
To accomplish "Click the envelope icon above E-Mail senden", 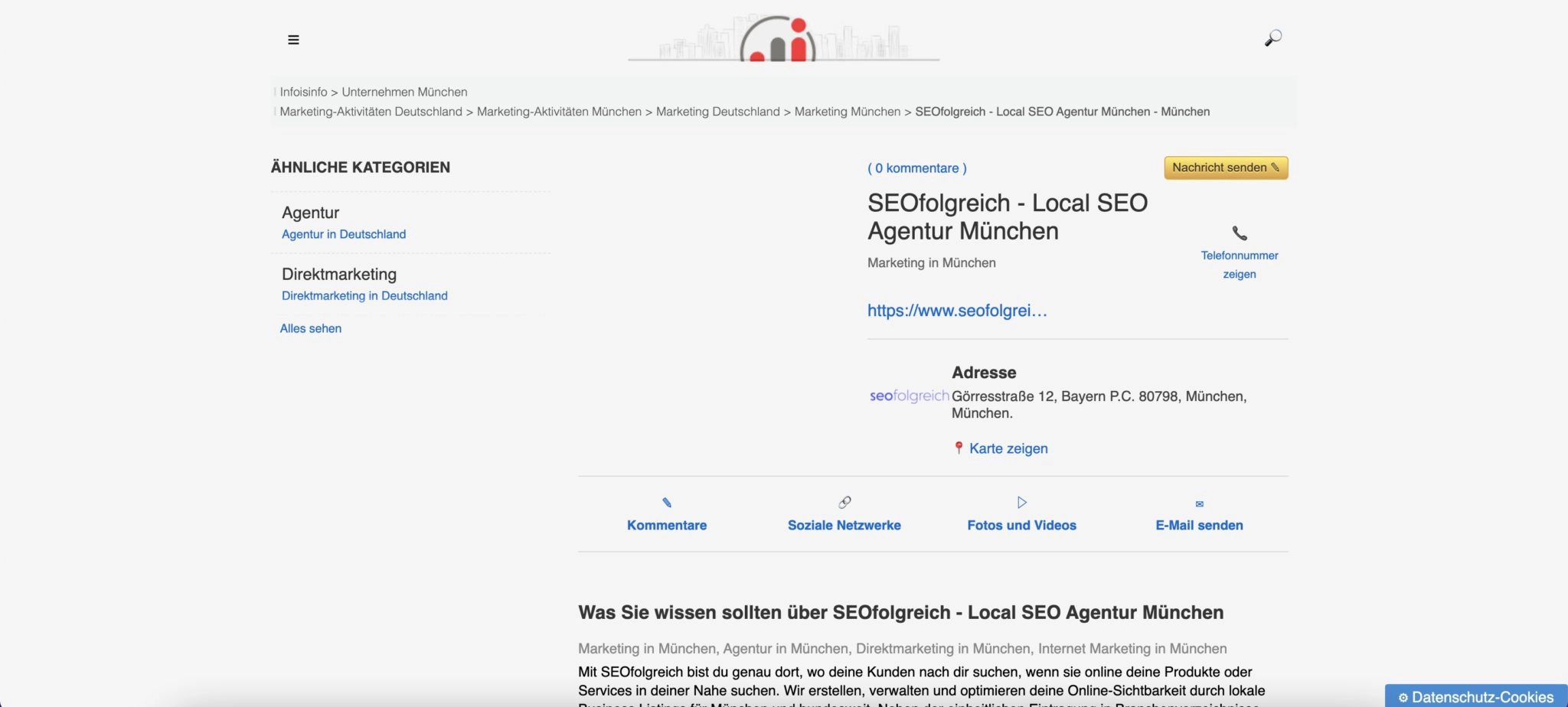I will click(x=1200, y=503).
